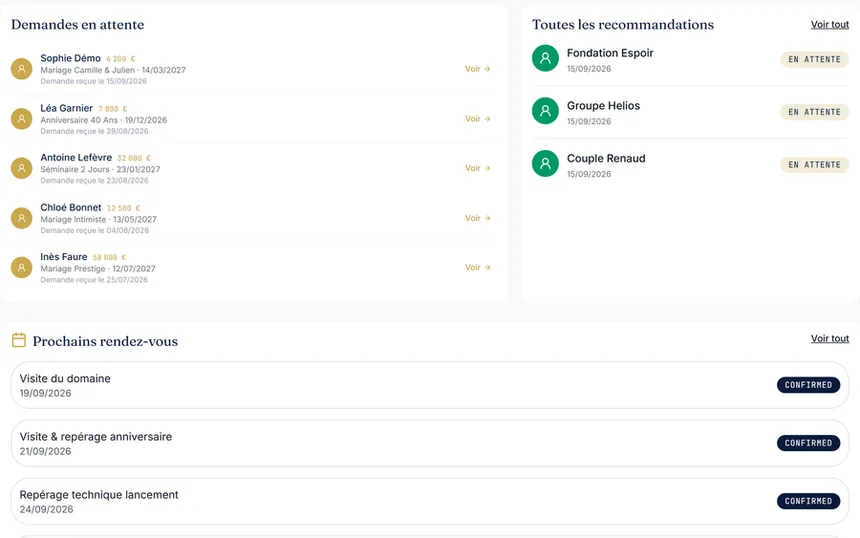Select the Antoine Lefèvre name

[76, 157]
